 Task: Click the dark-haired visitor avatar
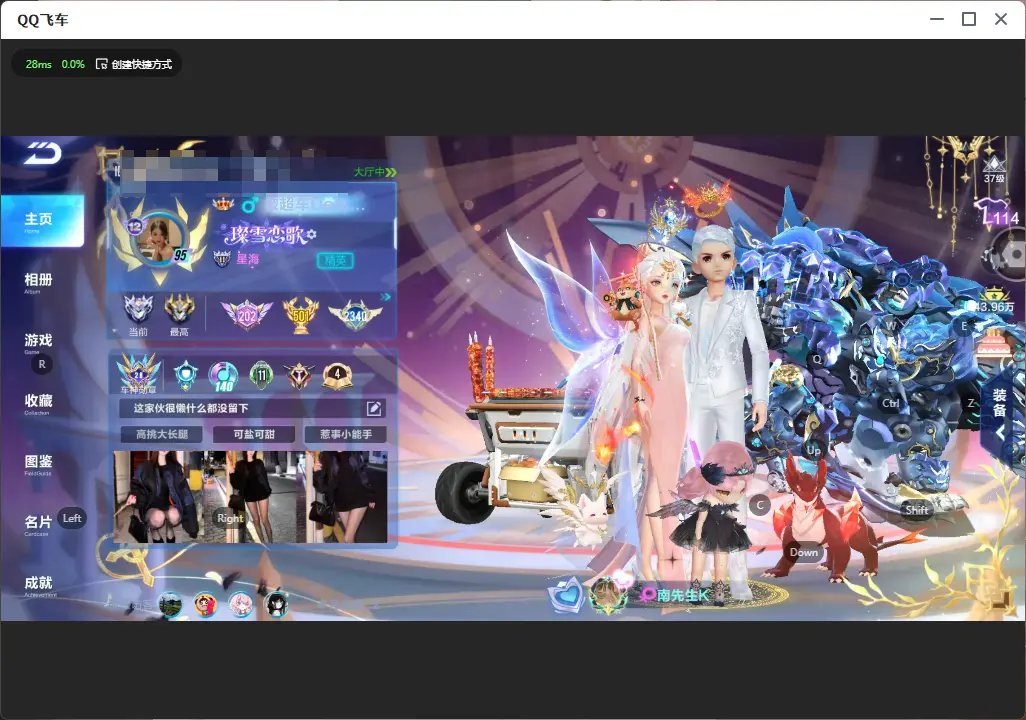tap(277, 603)
